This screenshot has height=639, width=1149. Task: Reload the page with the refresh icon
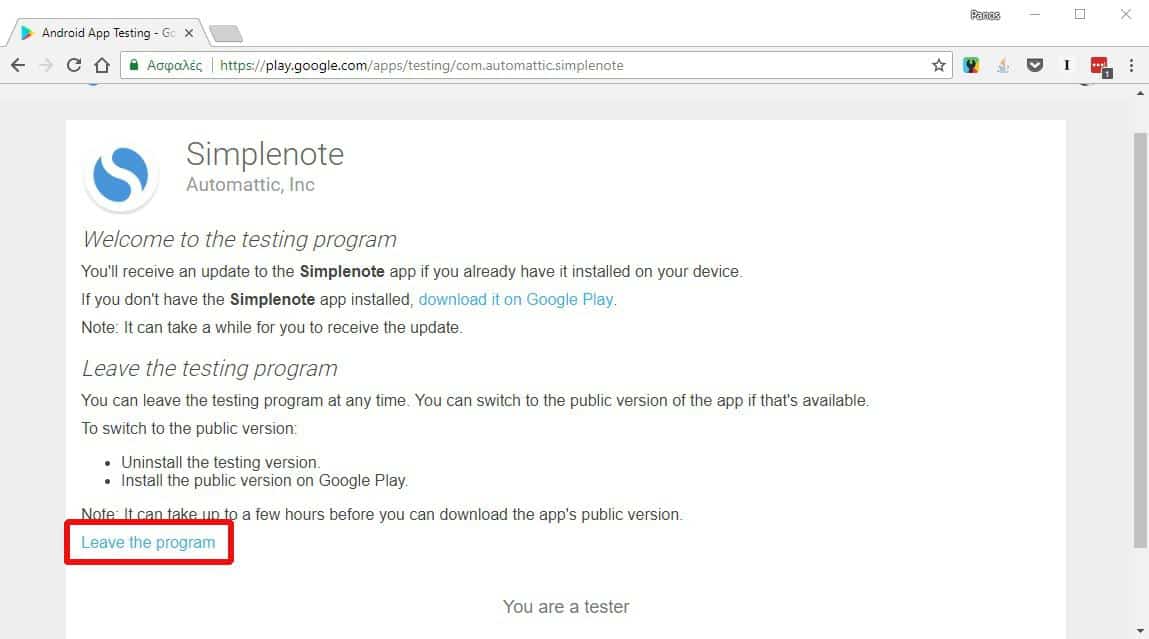(74, 65)
